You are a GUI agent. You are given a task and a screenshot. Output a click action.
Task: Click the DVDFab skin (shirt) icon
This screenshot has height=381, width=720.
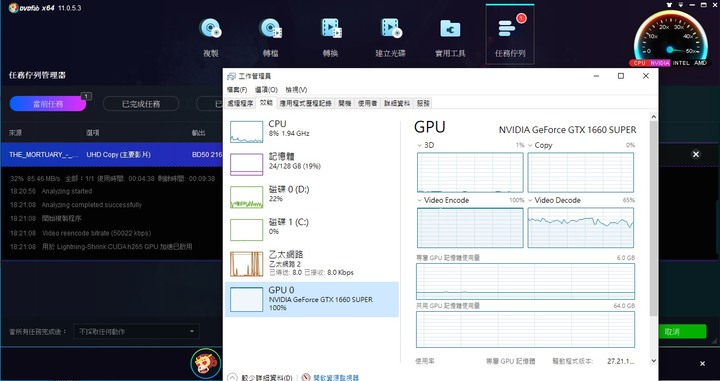click(669, 5)
